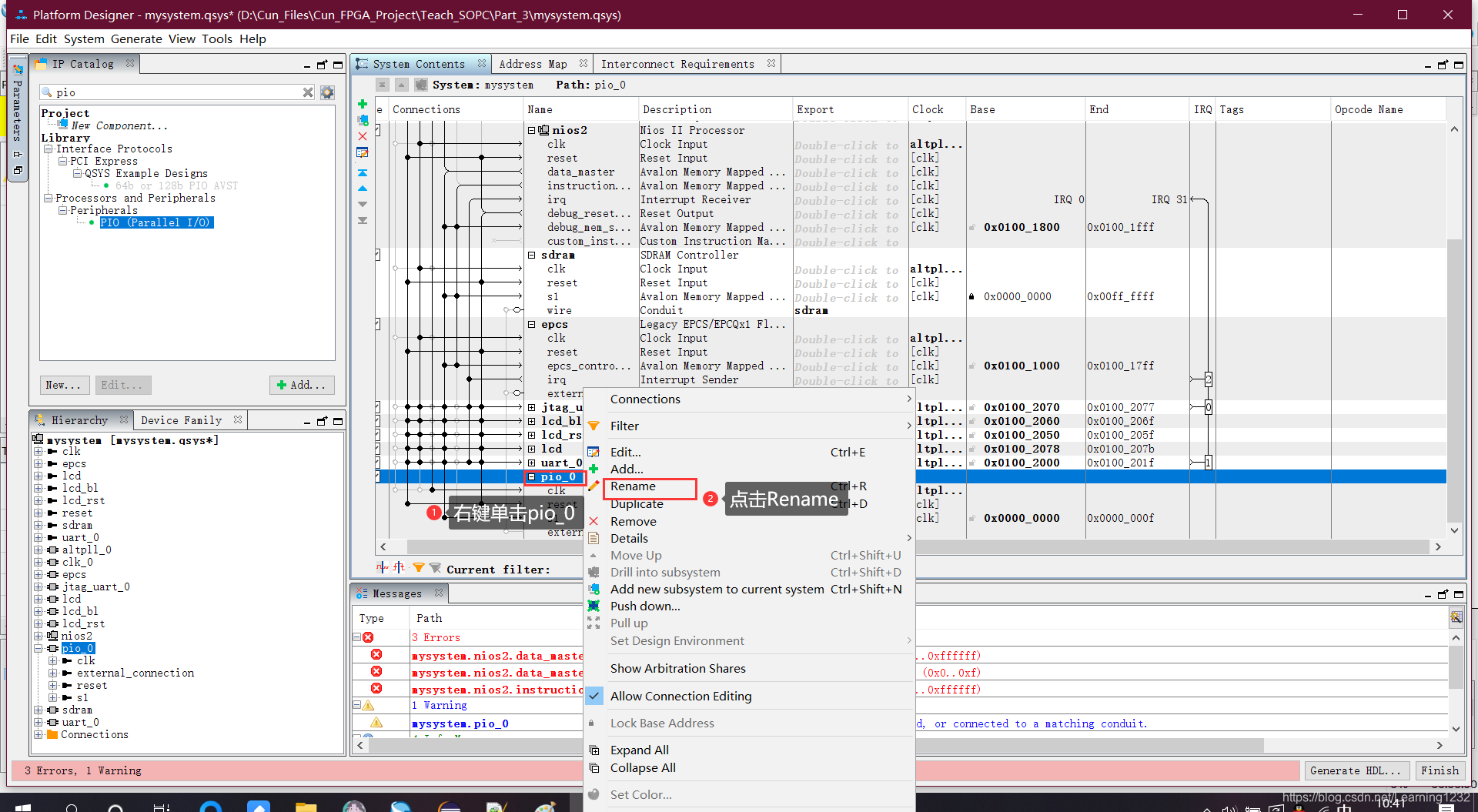Click the second reset-domain display icon by filter bar

[x=399, y=568]
